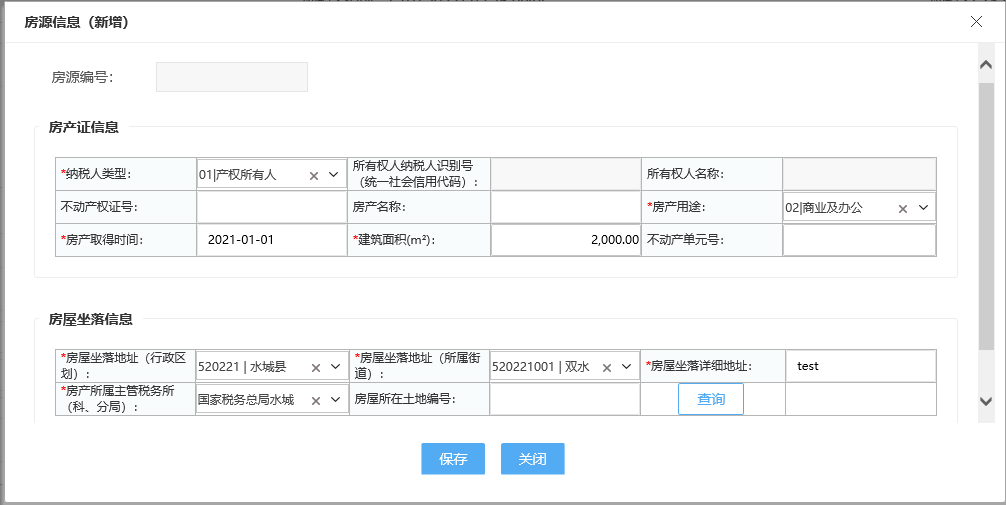Viewport: 1006px width, 505px height.
Task: Expand the 纳税人类型 dropdown arrow
Action: 334,175
